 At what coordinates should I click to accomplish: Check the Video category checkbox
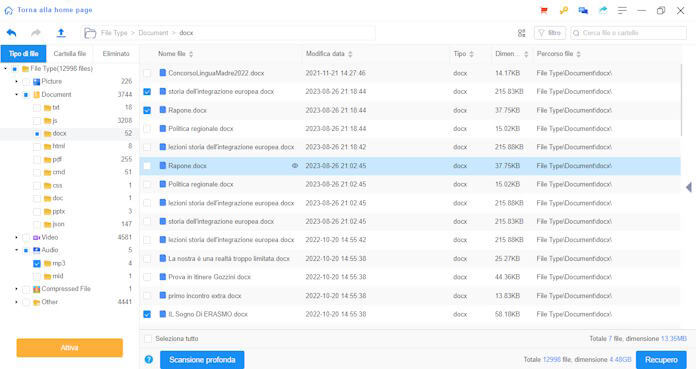26,238
